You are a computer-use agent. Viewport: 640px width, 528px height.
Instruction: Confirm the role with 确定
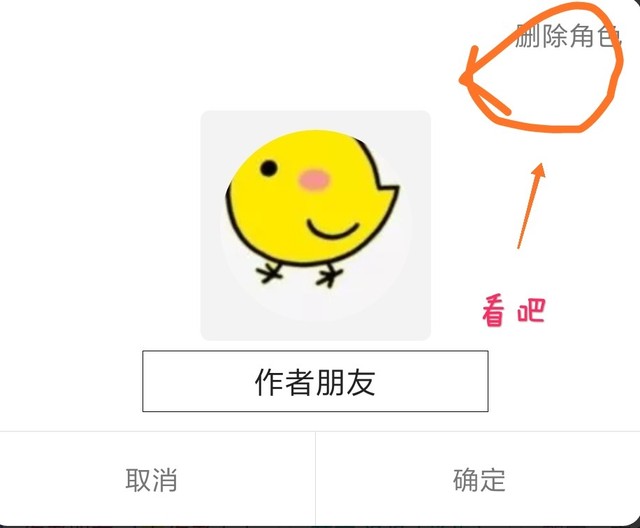coord(478,479)
